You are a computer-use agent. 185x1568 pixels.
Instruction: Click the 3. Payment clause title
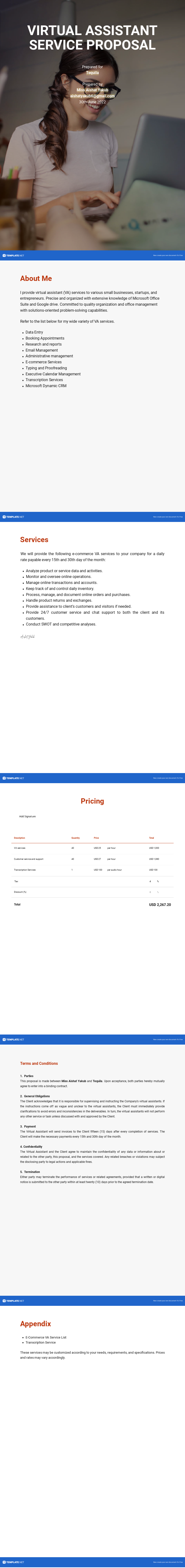point(28,1127)
